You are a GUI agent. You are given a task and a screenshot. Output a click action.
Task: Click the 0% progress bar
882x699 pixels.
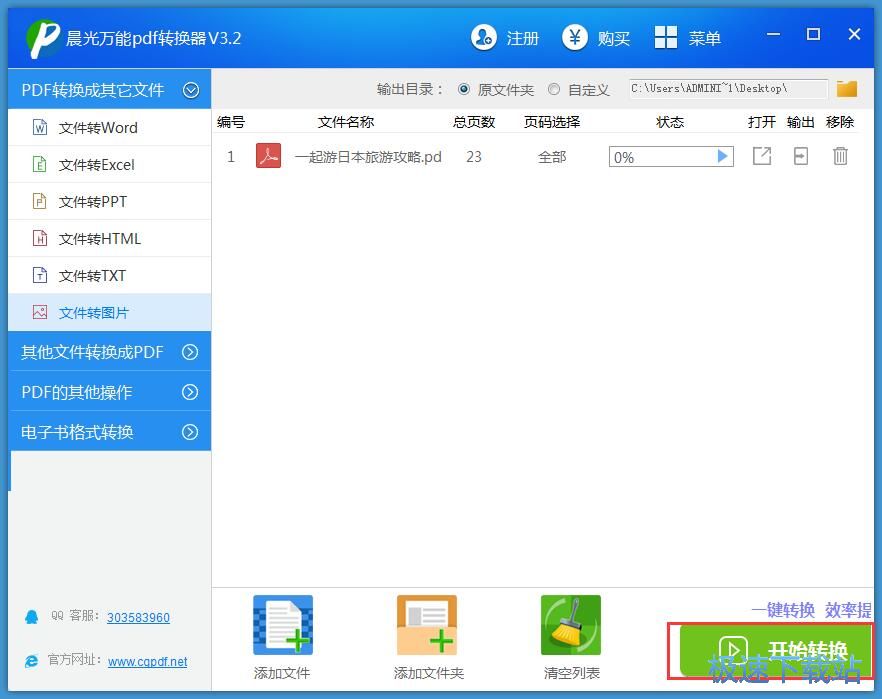coord(671,157)
